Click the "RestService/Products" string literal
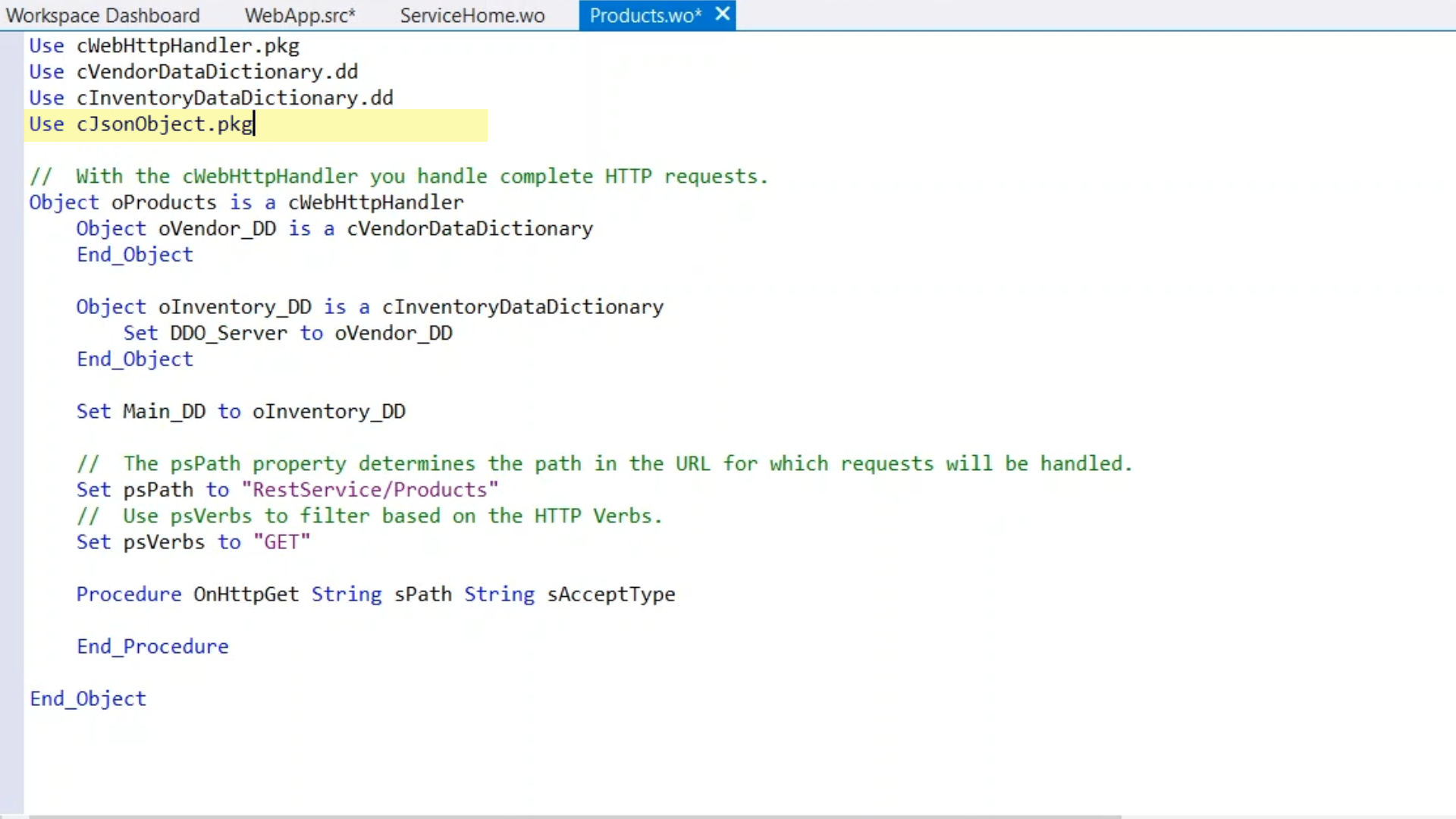1456x819 pixels. [x=369, y=490]
